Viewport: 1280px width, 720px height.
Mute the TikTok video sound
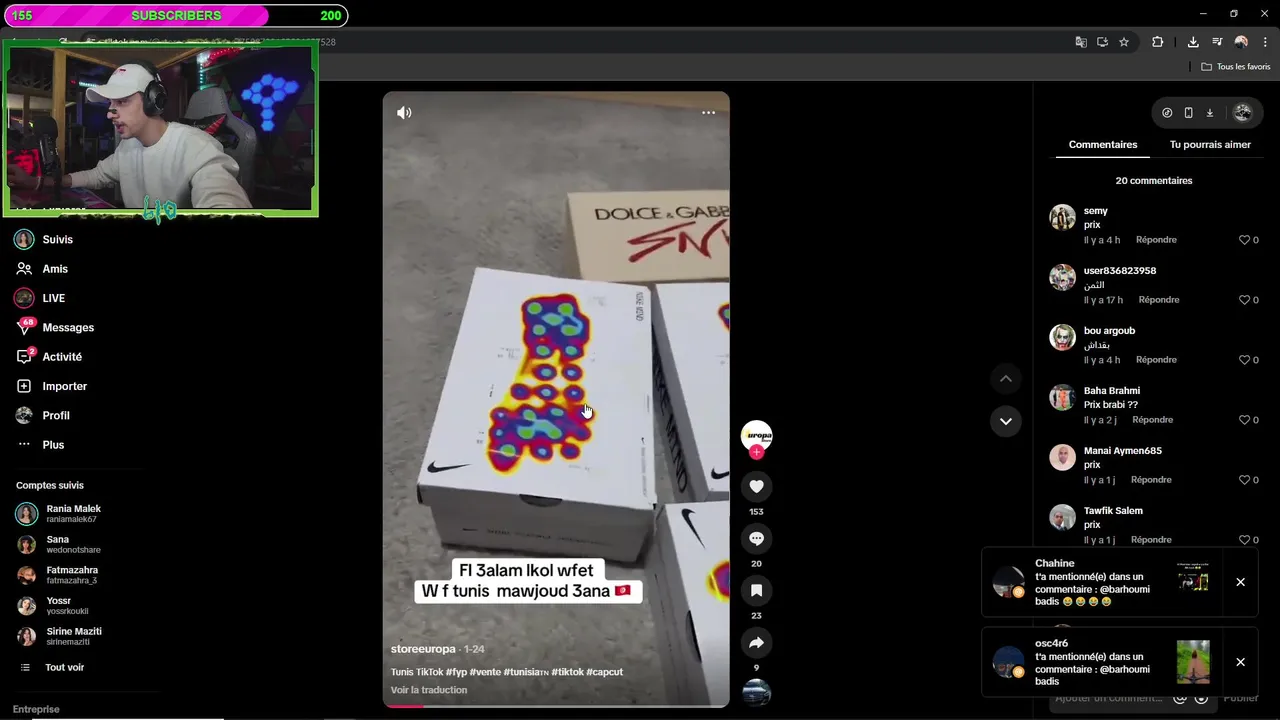(404, 113)
